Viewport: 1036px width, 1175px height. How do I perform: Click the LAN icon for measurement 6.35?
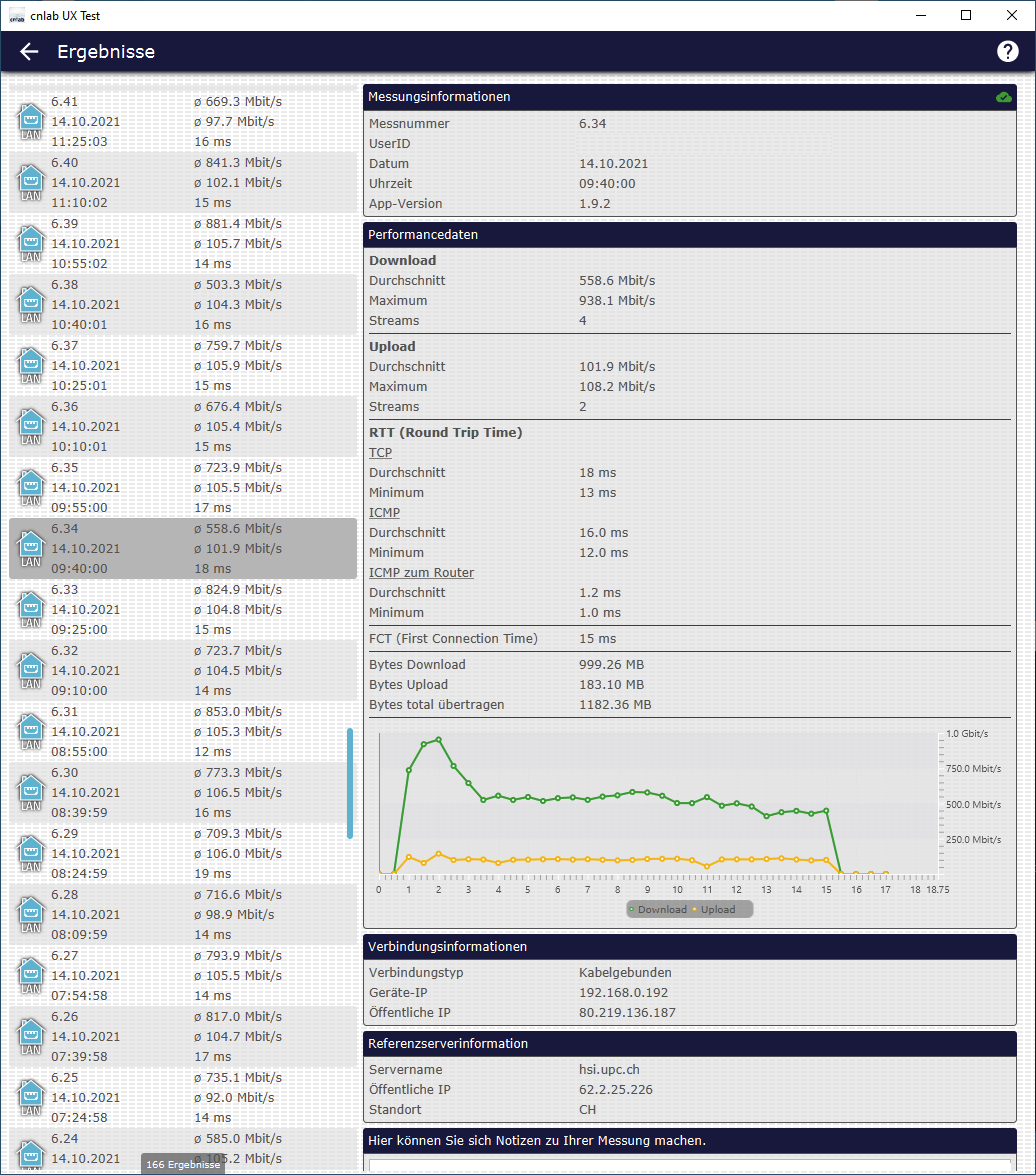tap(31, 488)
